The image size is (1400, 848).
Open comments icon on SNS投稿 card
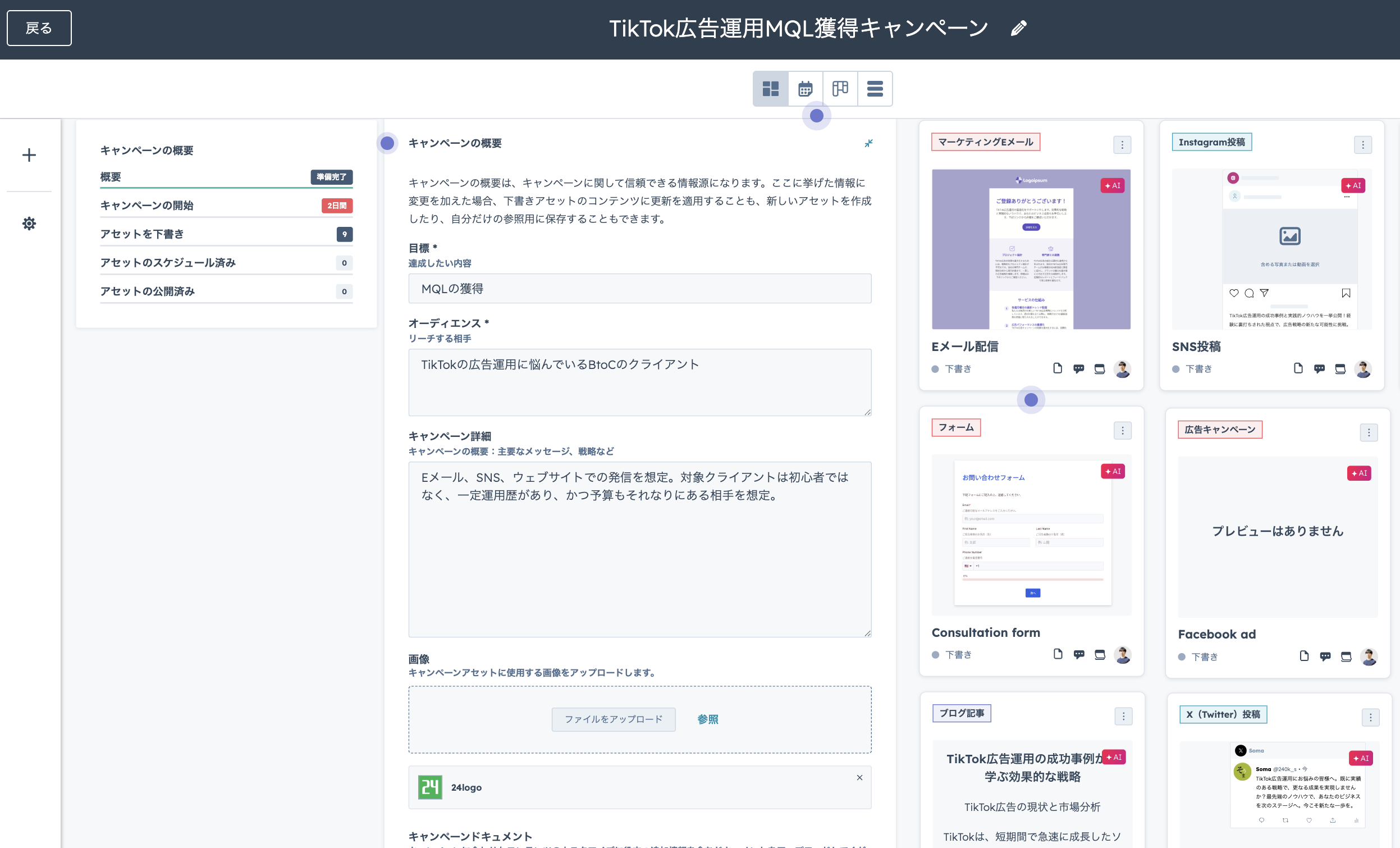[1319, 369]
